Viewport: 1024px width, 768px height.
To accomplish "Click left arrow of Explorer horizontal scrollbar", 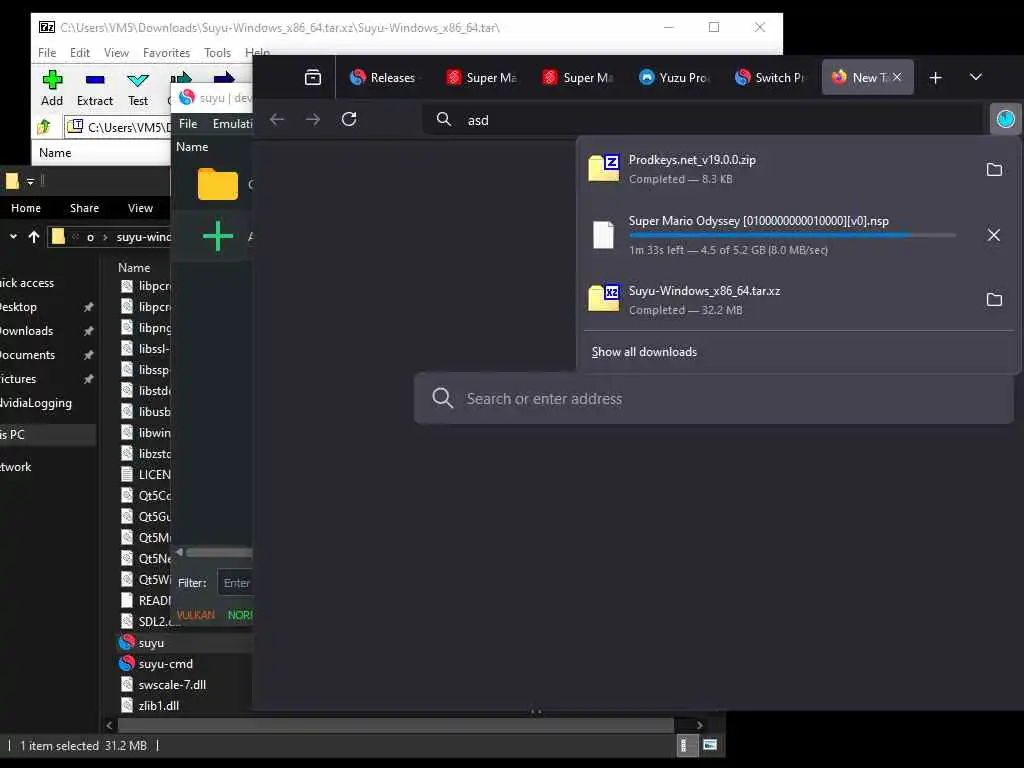I will pos(110,725).
